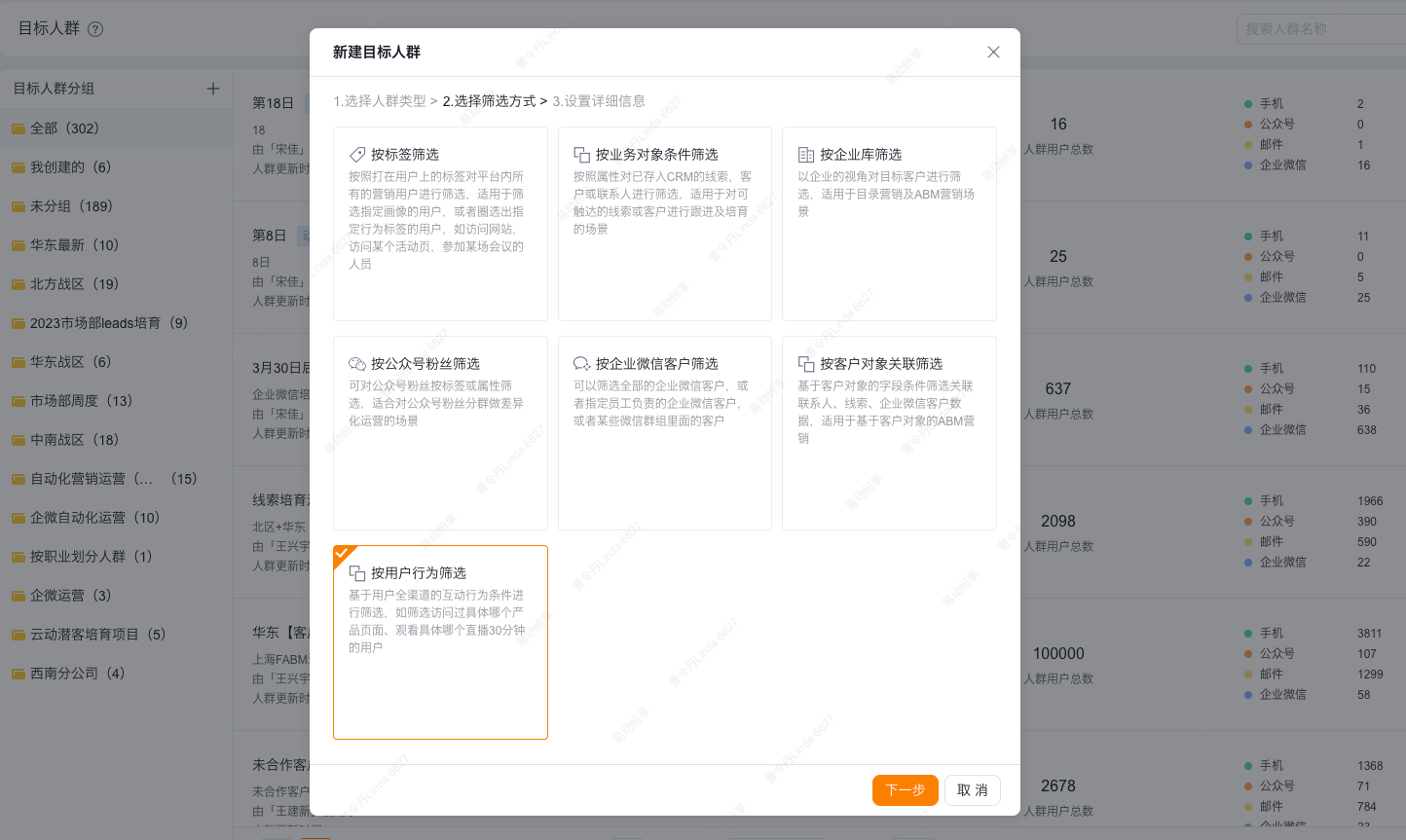This screenshot has height=840, width=1406.
Task: Close the 新建目标人群 dialog
Action: 993,53
